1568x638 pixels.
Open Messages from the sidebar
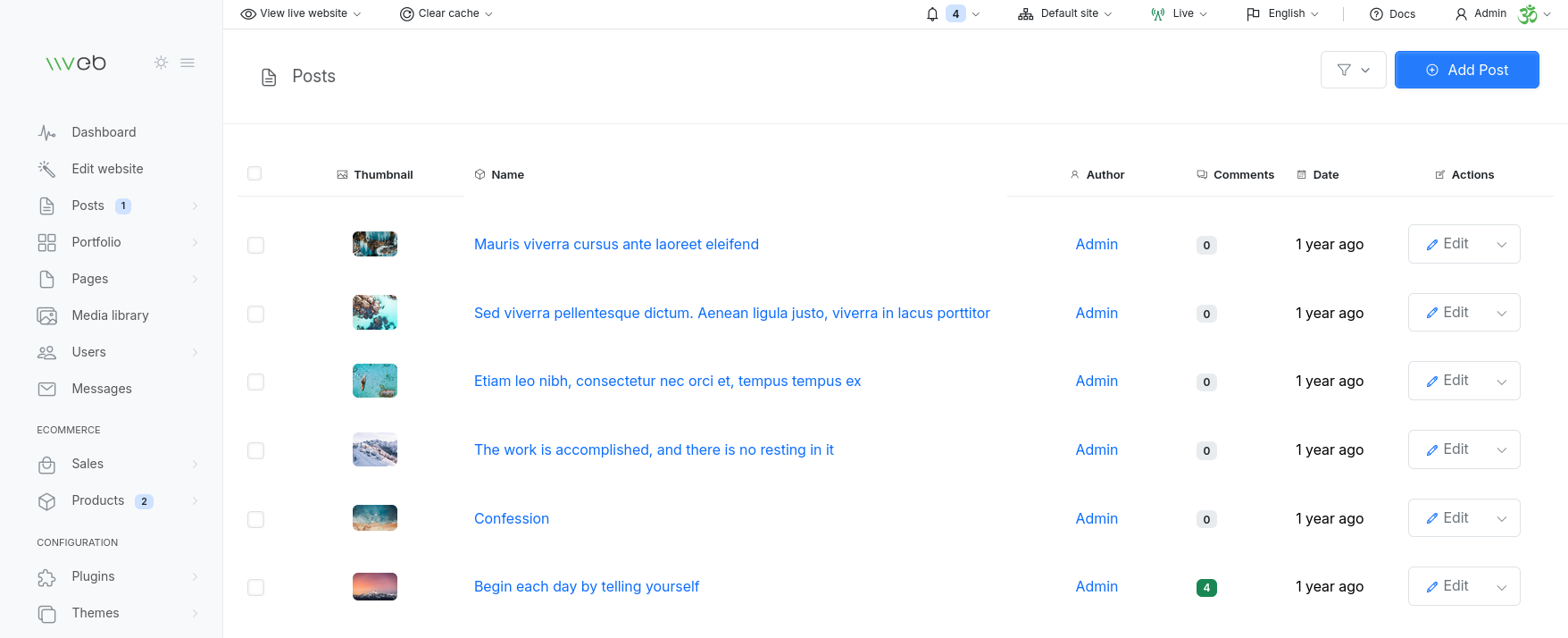(x=101, y=389)
